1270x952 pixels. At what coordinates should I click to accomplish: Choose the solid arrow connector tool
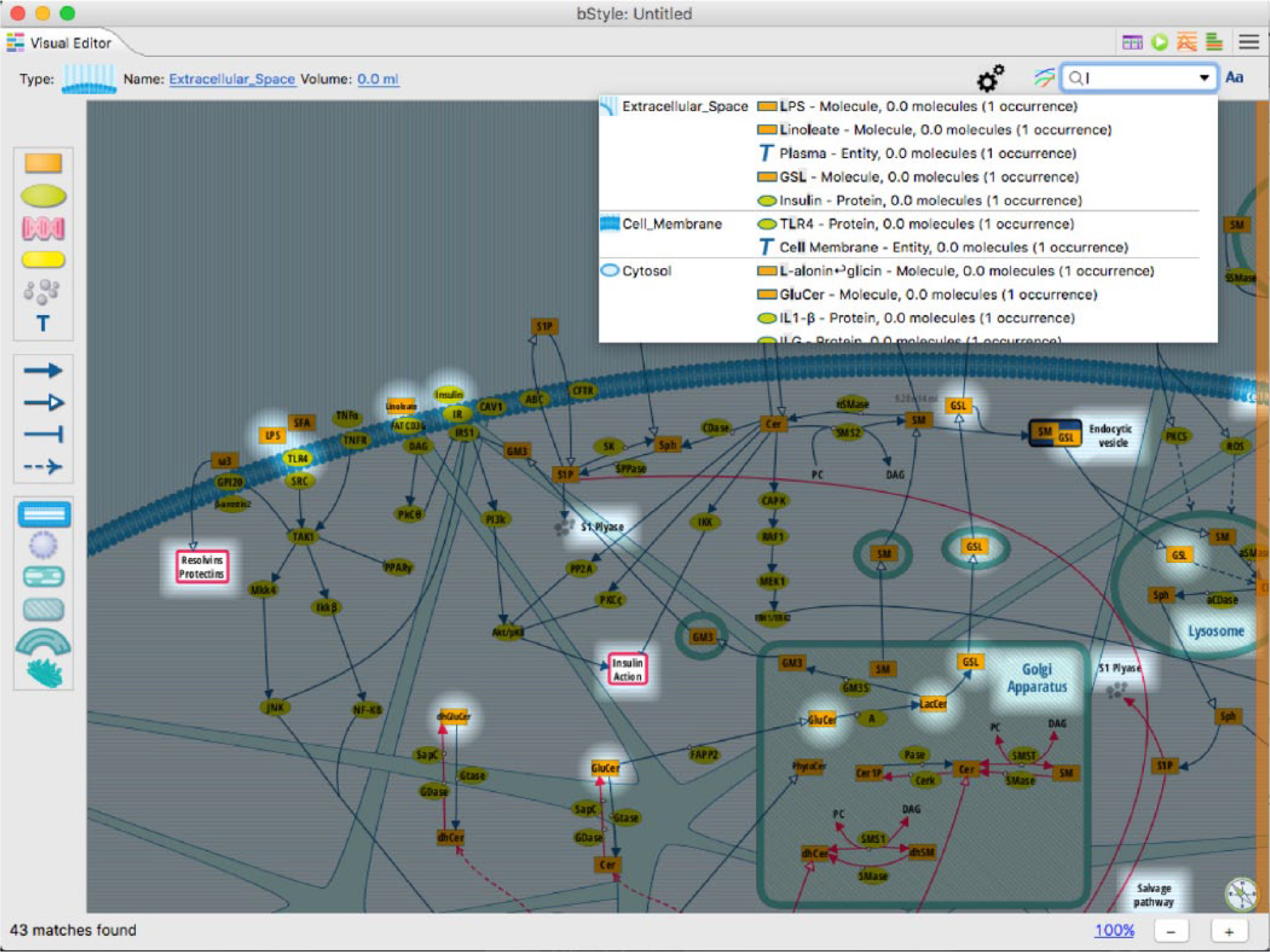tap(43, 370)
